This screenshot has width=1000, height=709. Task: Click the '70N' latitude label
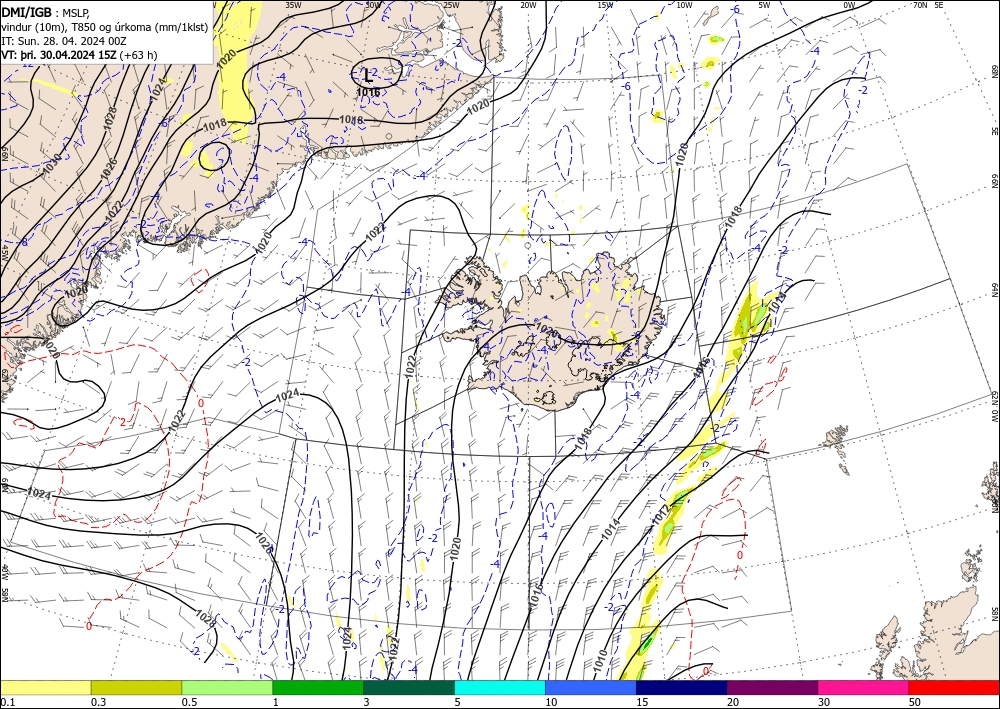pos(920,5)
